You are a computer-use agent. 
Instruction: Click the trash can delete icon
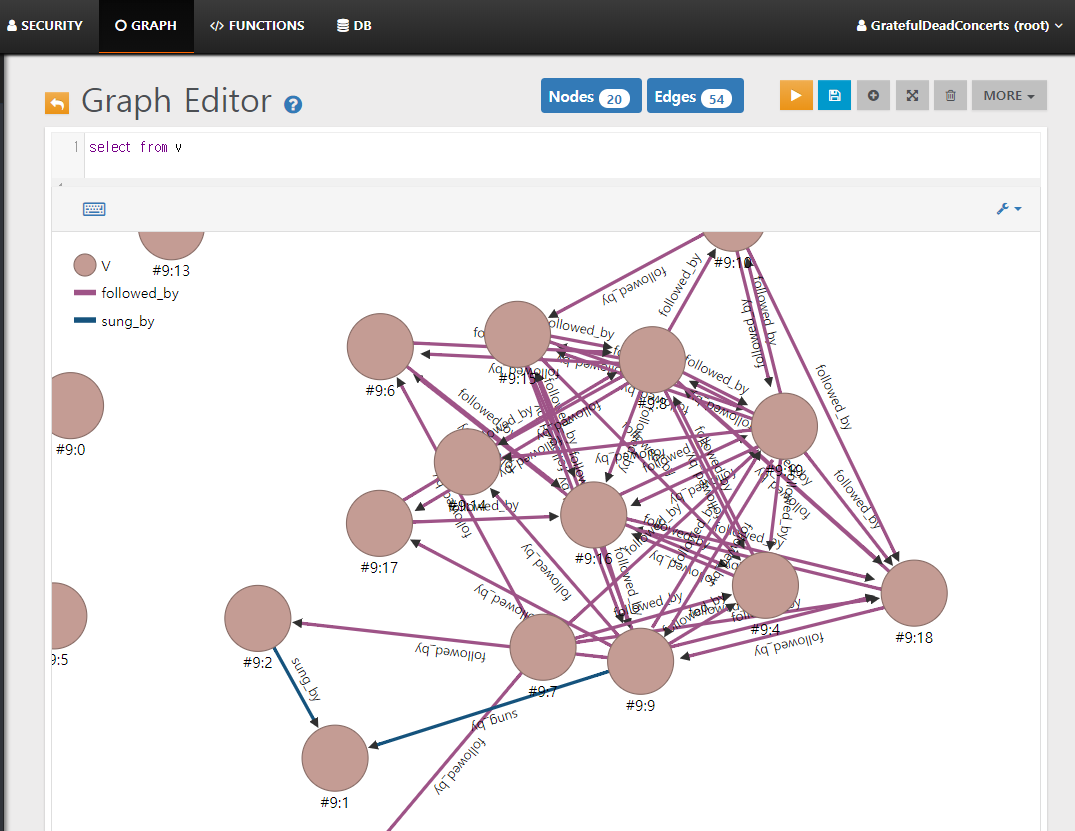pyautogui.click(x=950, y=95)
